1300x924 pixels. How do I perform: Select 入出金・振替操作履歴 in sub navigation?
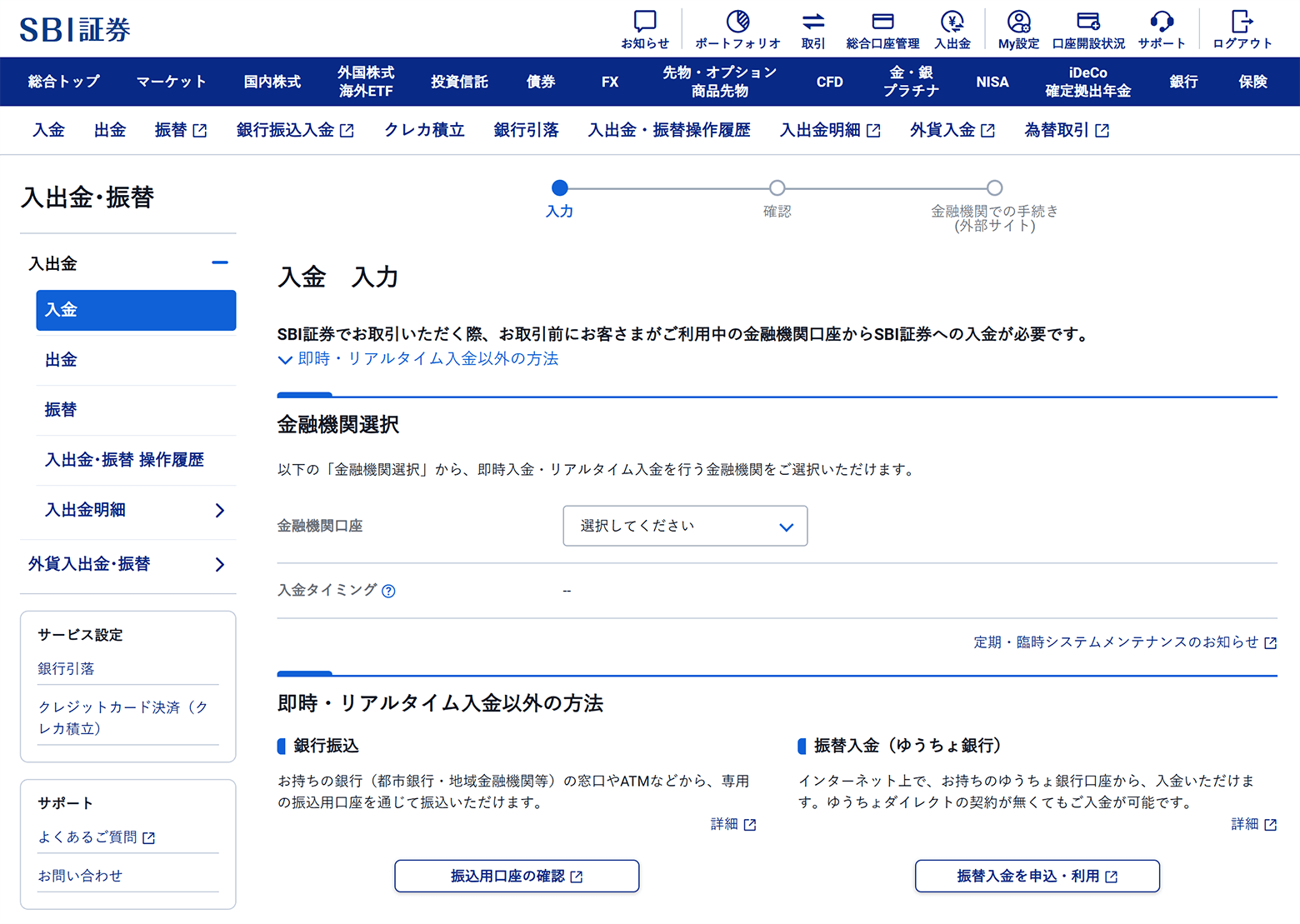(669, 130)
